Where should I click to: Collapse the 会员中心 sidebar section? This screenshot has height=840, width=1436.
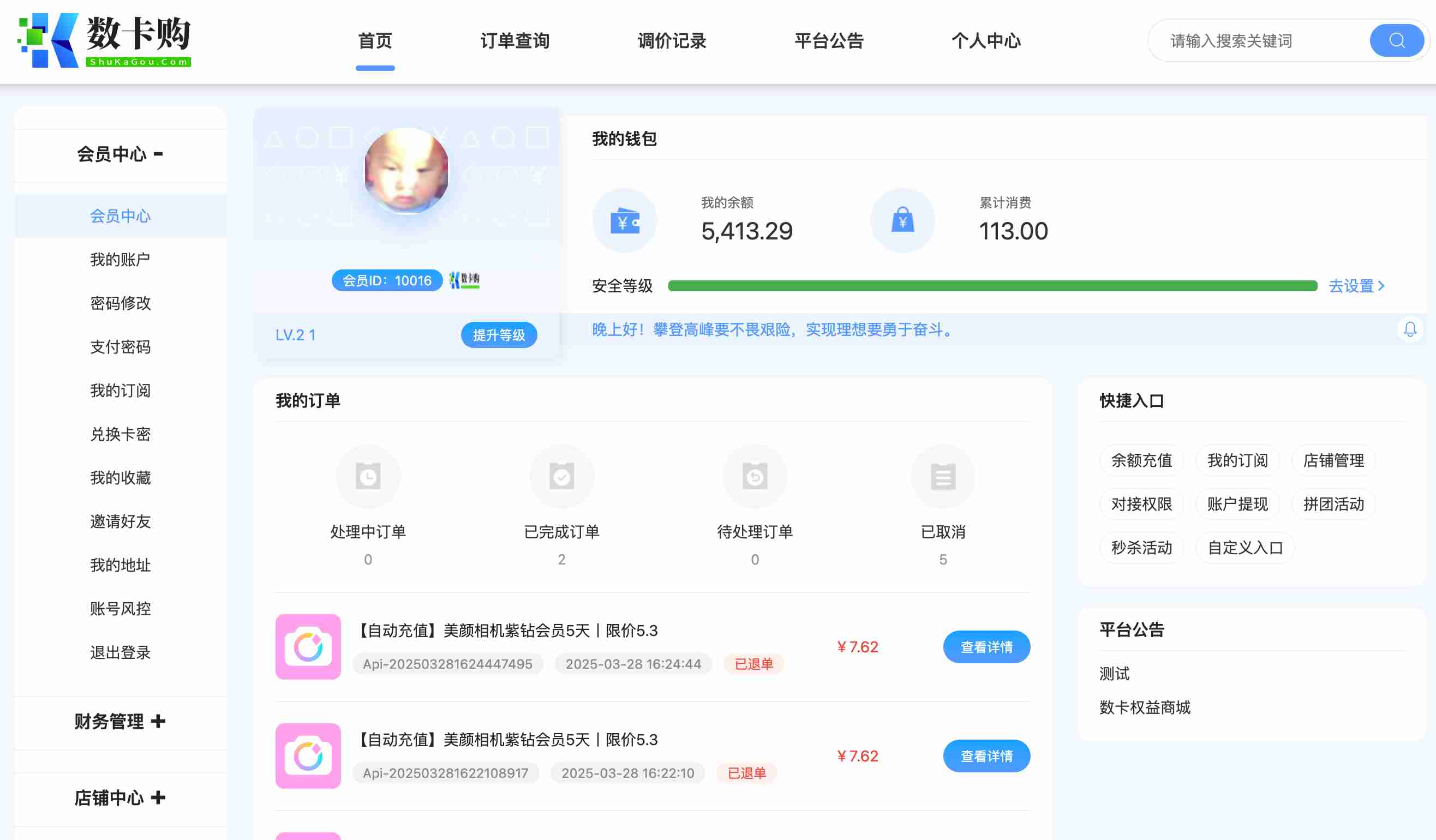120,154
